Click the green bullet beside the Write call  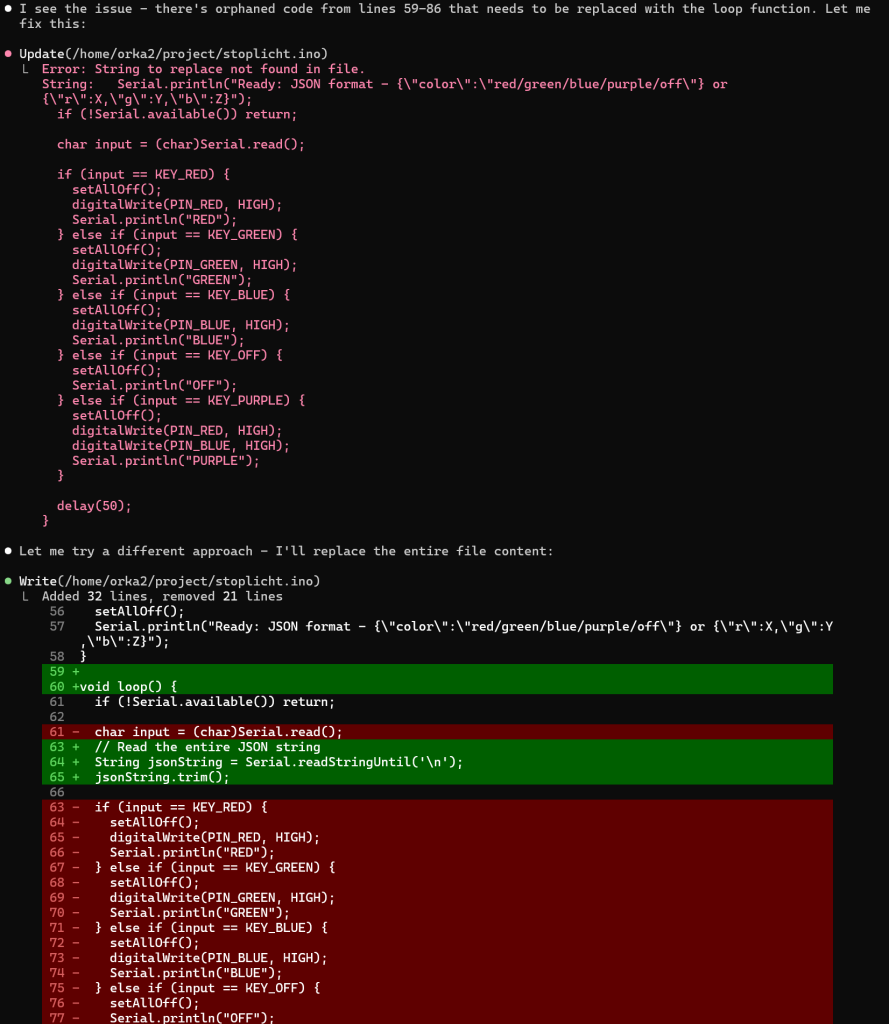tap(8, 581)
